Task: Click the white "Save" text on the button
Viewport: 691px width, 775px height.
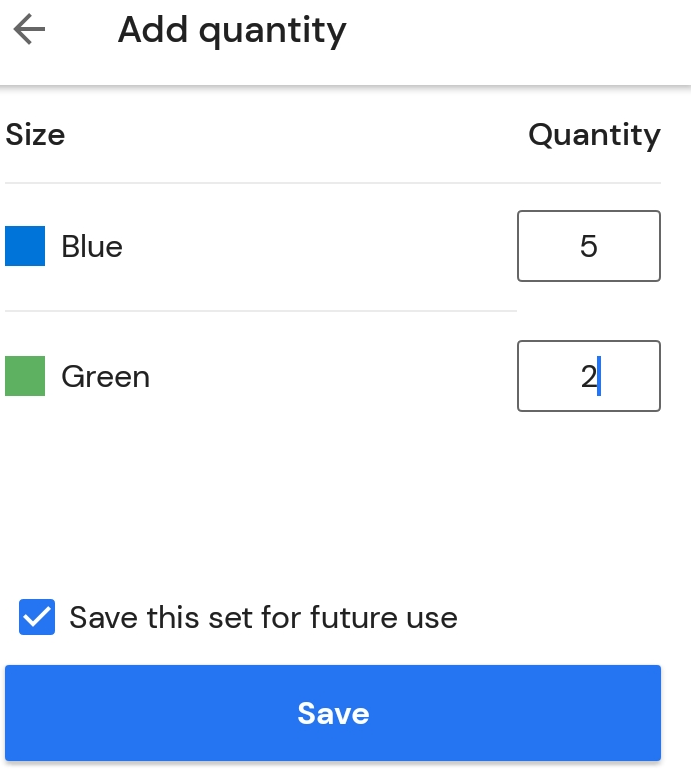Action: [333, 713]
